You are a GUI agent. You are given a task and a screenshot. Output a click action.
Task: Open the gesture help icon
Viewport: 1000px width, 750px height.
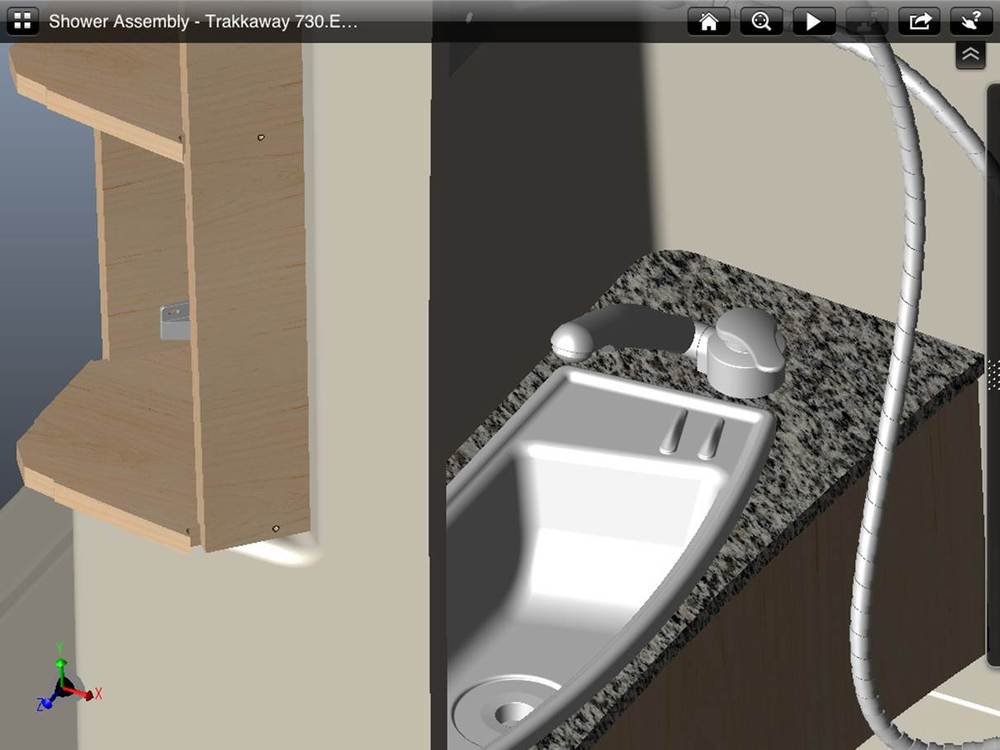click(971, 21)
